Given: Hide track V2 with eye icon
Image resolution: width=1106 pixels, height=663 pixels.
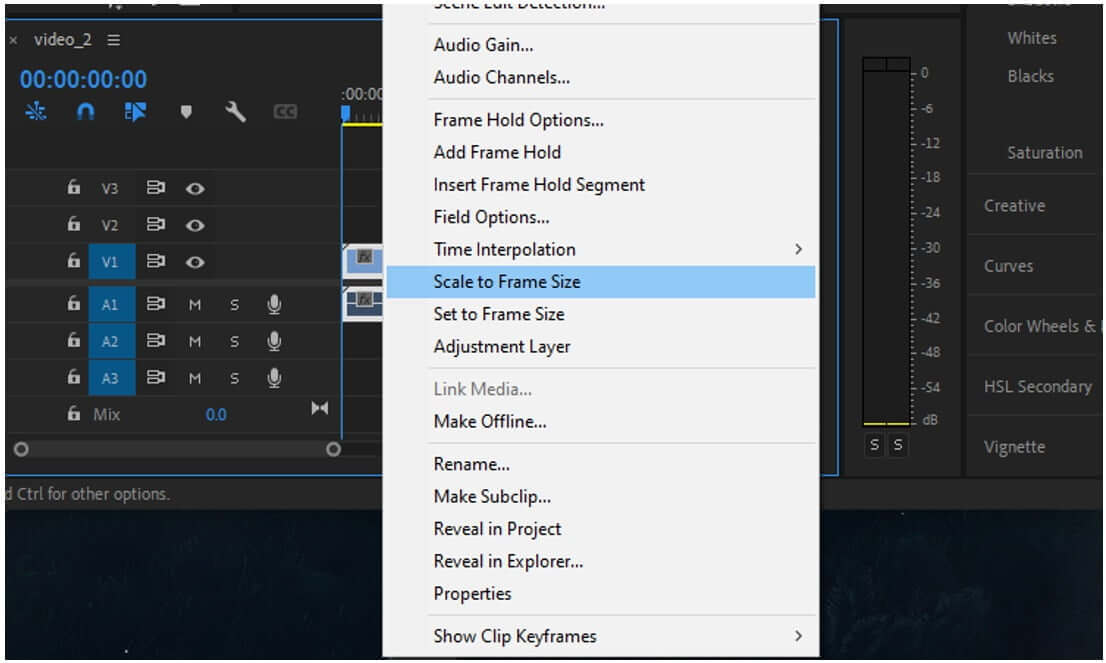Looking at the screenshot, I should pyautogui.click(x=195, y=225).
